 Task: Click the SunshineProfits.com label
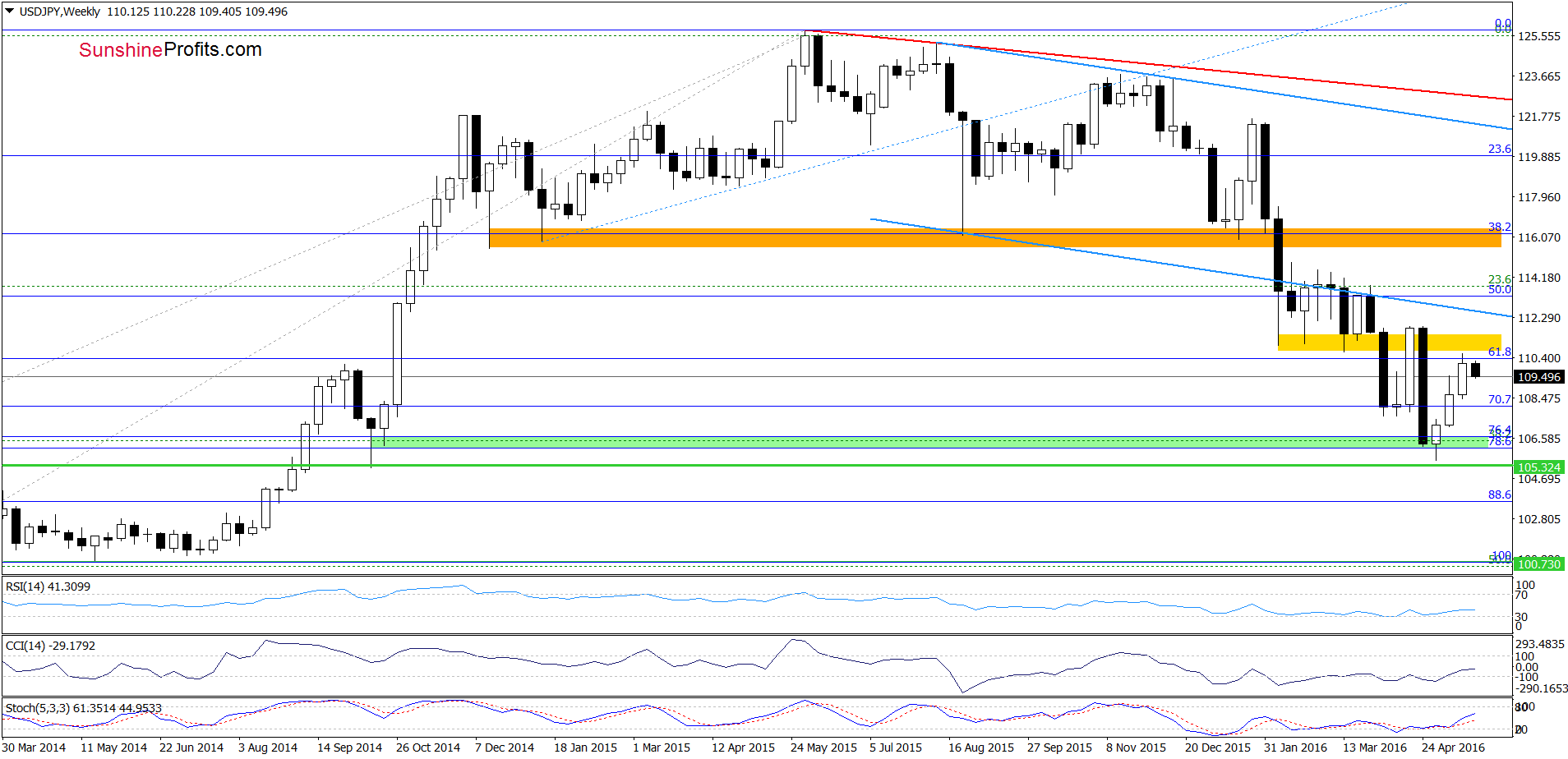click(170, 49)
